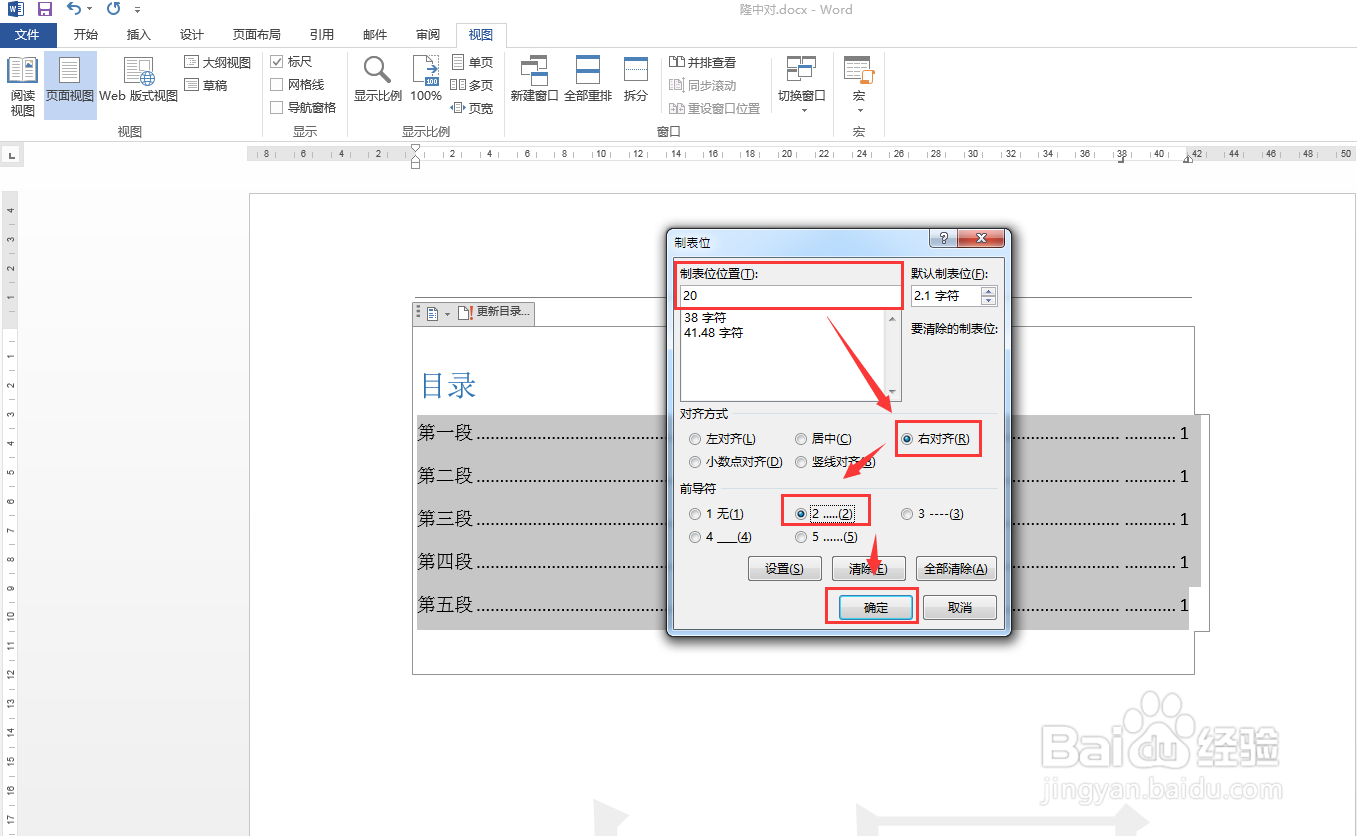
Task: Choose single page (单页) zoom
Action: coord(472,62)
